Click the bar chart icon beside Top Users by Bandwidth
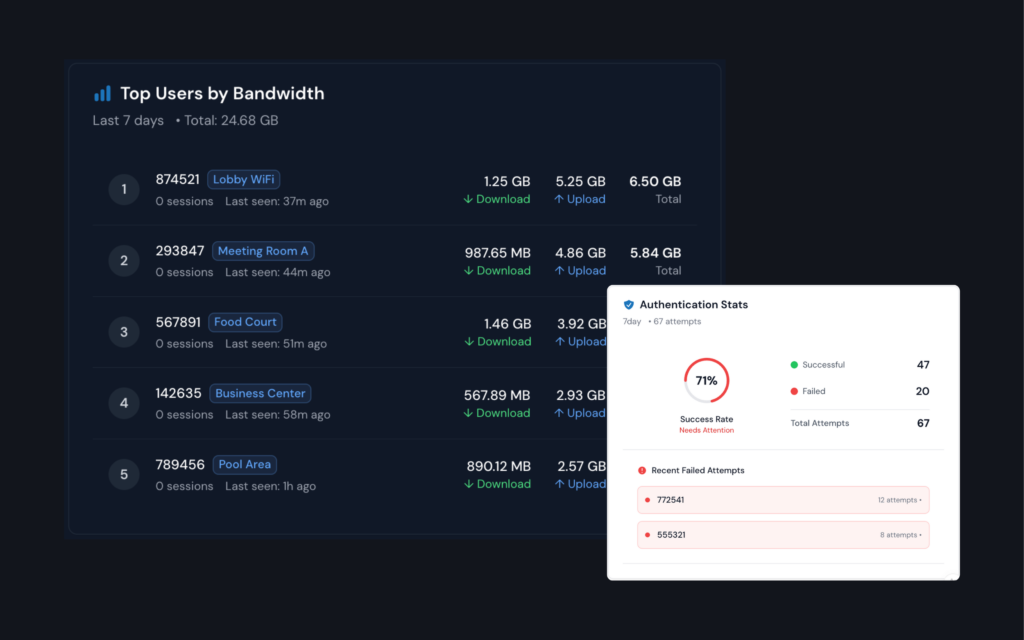Viewport: 1024px width, 640px height. (101, 93)
